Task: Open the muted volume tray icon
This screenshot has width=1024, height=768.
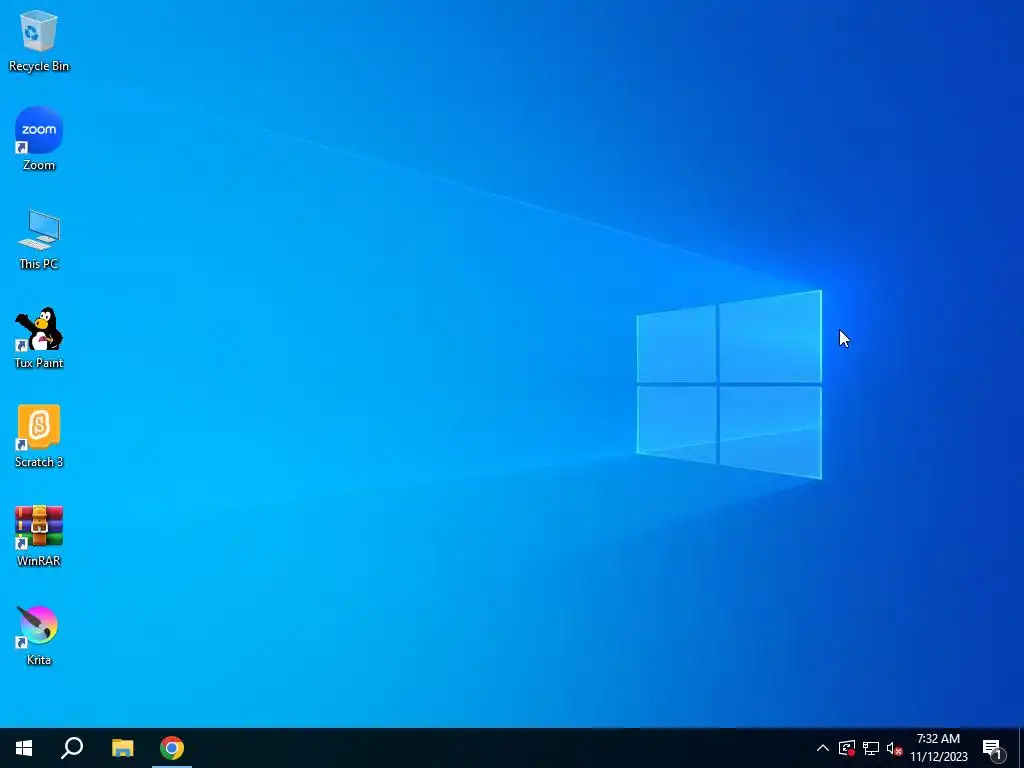Action: point(894,748)
